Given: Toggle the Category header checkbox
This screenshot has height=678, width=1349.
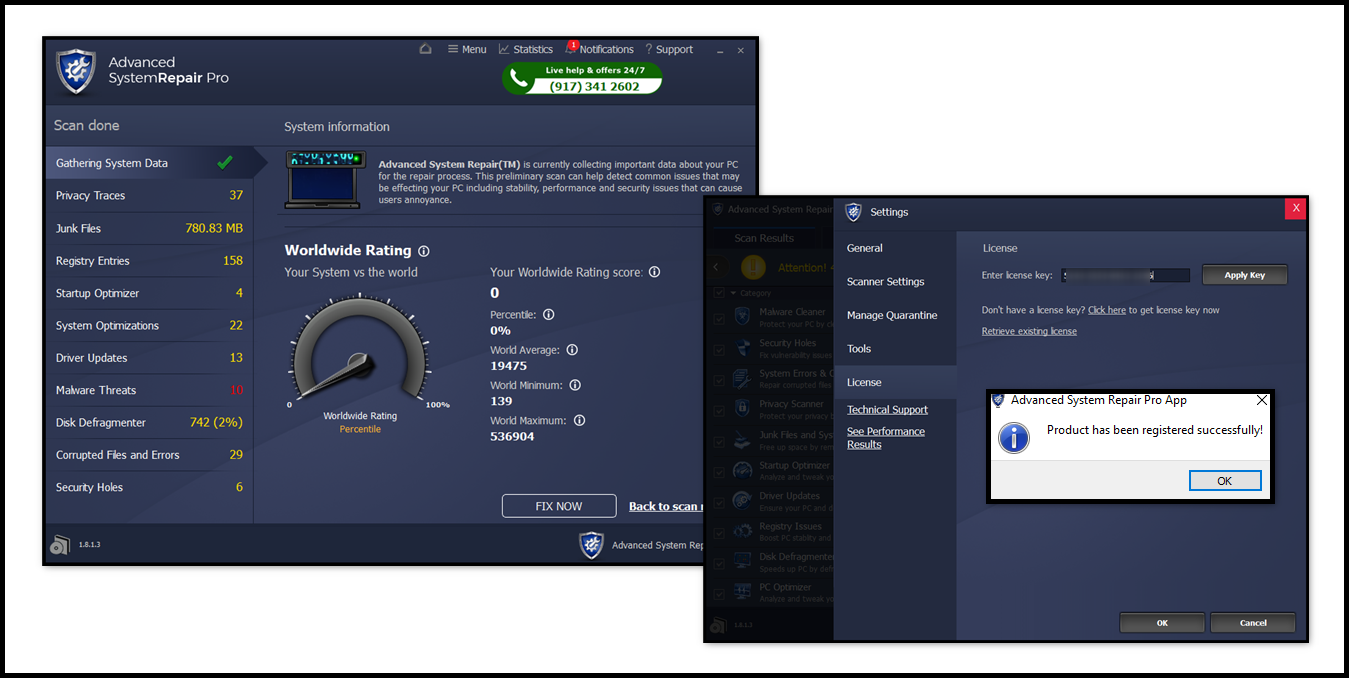Looking at the screenshot, I should tap(720, 293).
